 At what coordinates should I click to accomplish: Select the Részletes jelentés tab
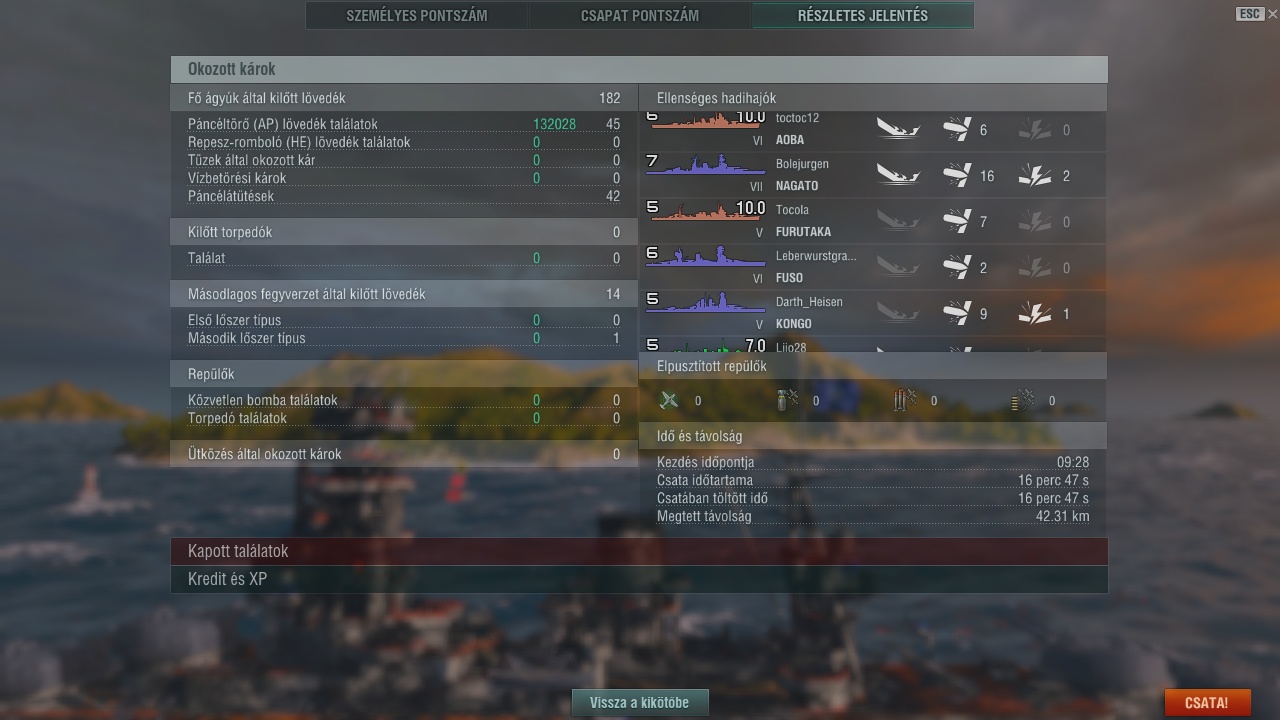(x=863, y=15)
